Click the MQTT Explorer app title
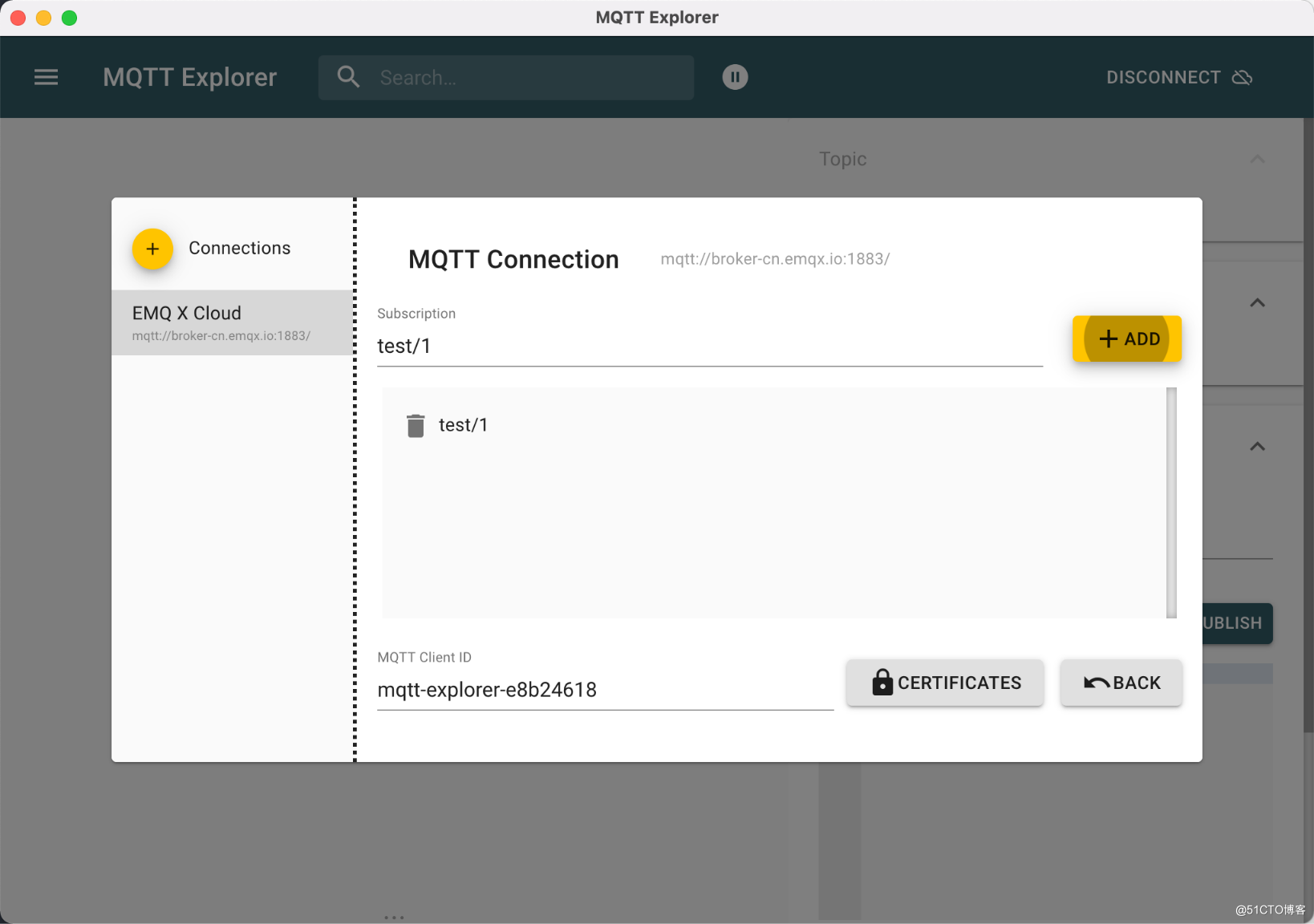This screenshot has height=924, width=1314. (190, 77)
